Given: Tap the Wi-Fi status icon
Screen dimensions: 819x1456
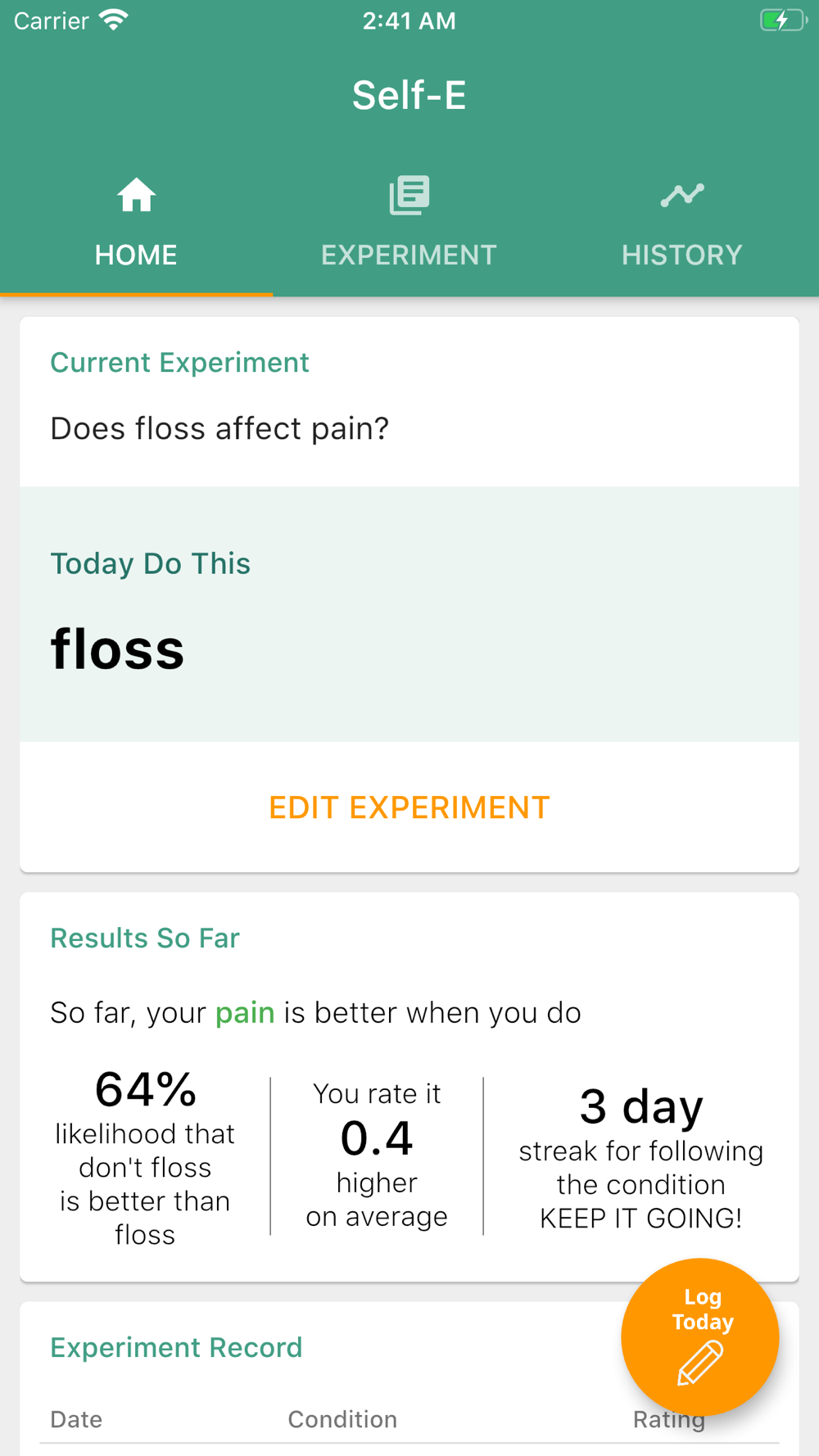Looking at the screenshot, I should (x=114, y=20).
